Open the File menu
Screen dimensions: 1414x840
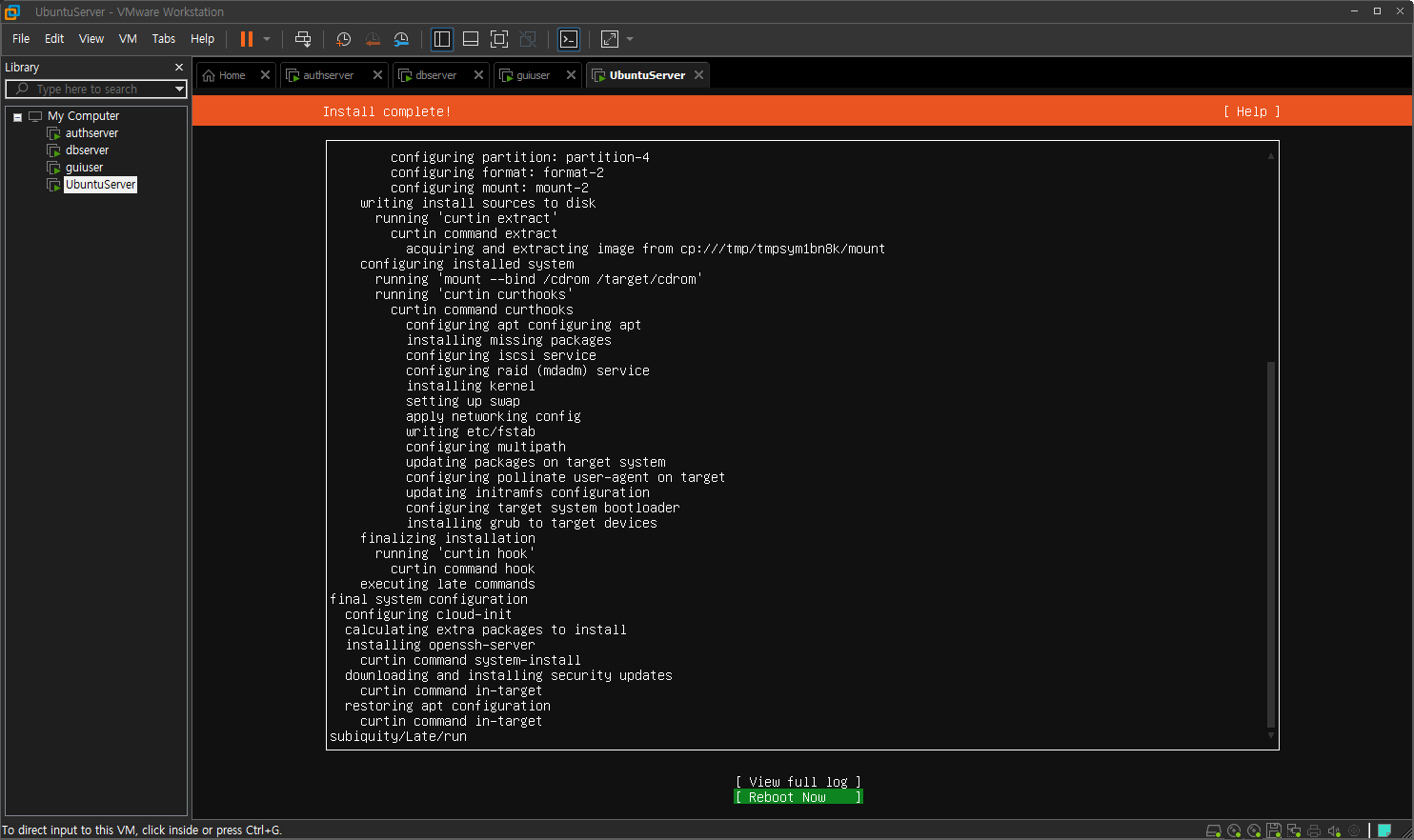(21, 39)
